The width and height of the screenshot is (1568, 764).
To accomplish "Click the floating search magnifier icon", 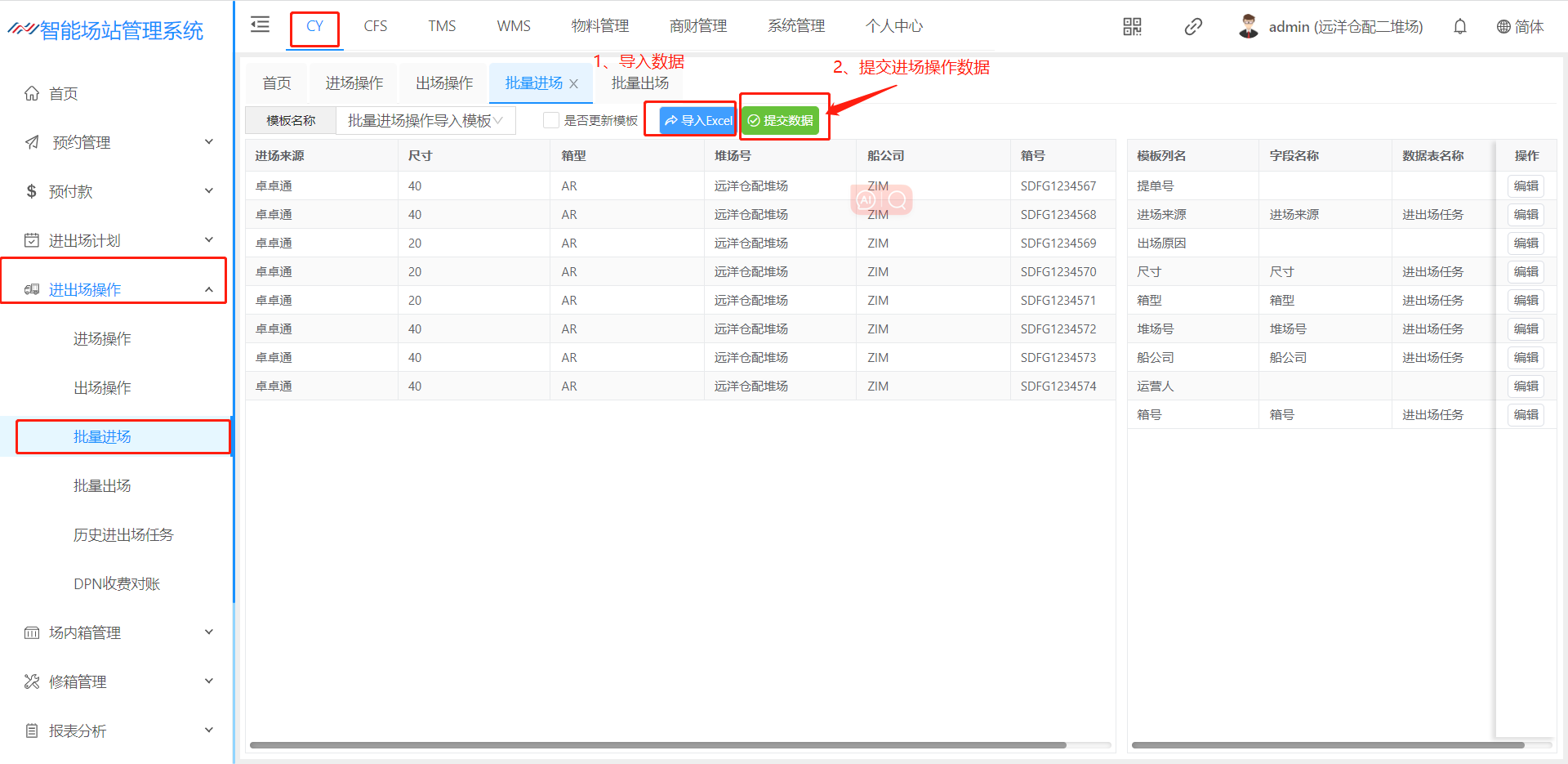I will 897,199.
